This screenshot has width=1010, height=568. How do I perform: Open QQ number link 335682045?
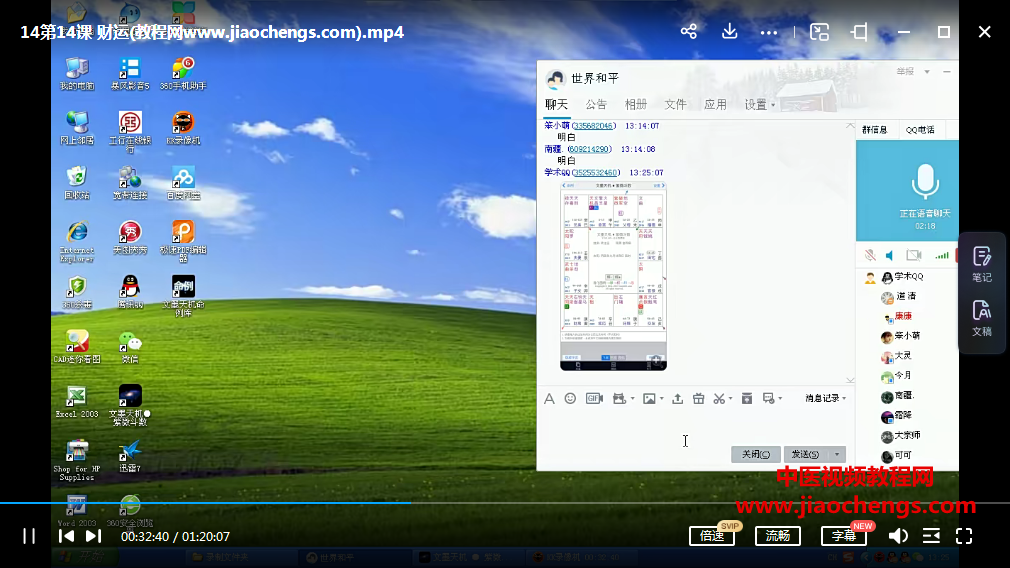click(593, 126)
